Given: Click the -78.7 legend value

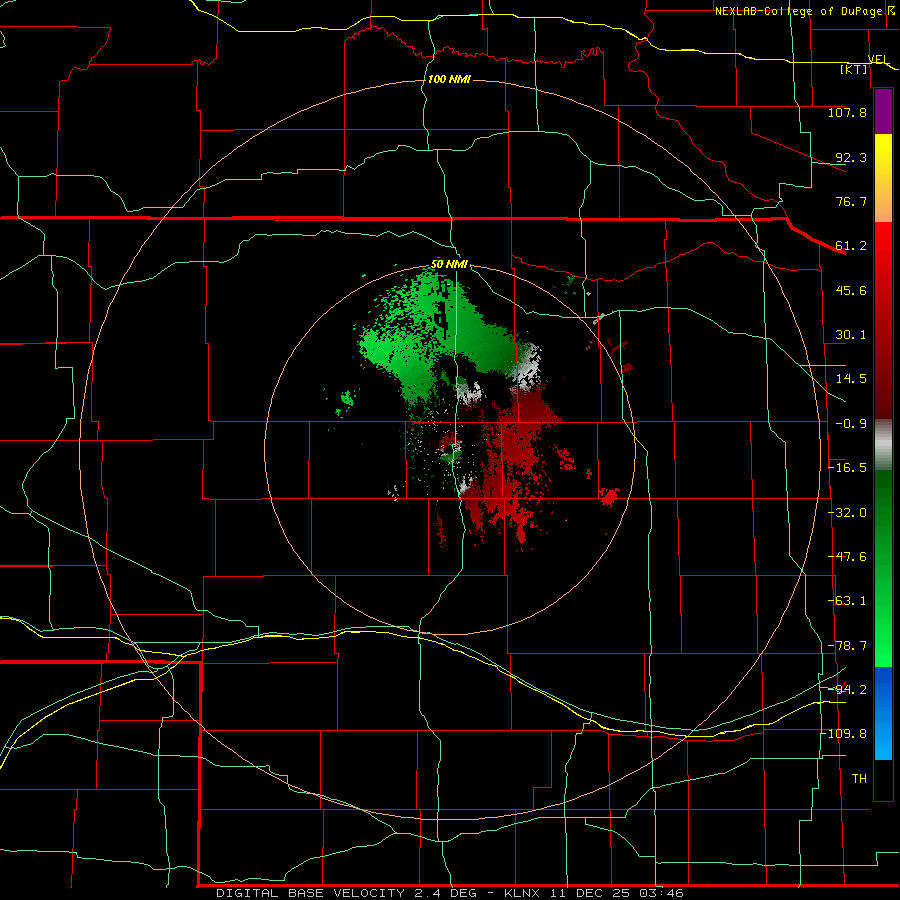Looking at the screenshot, I should click(x=847, y=646).
